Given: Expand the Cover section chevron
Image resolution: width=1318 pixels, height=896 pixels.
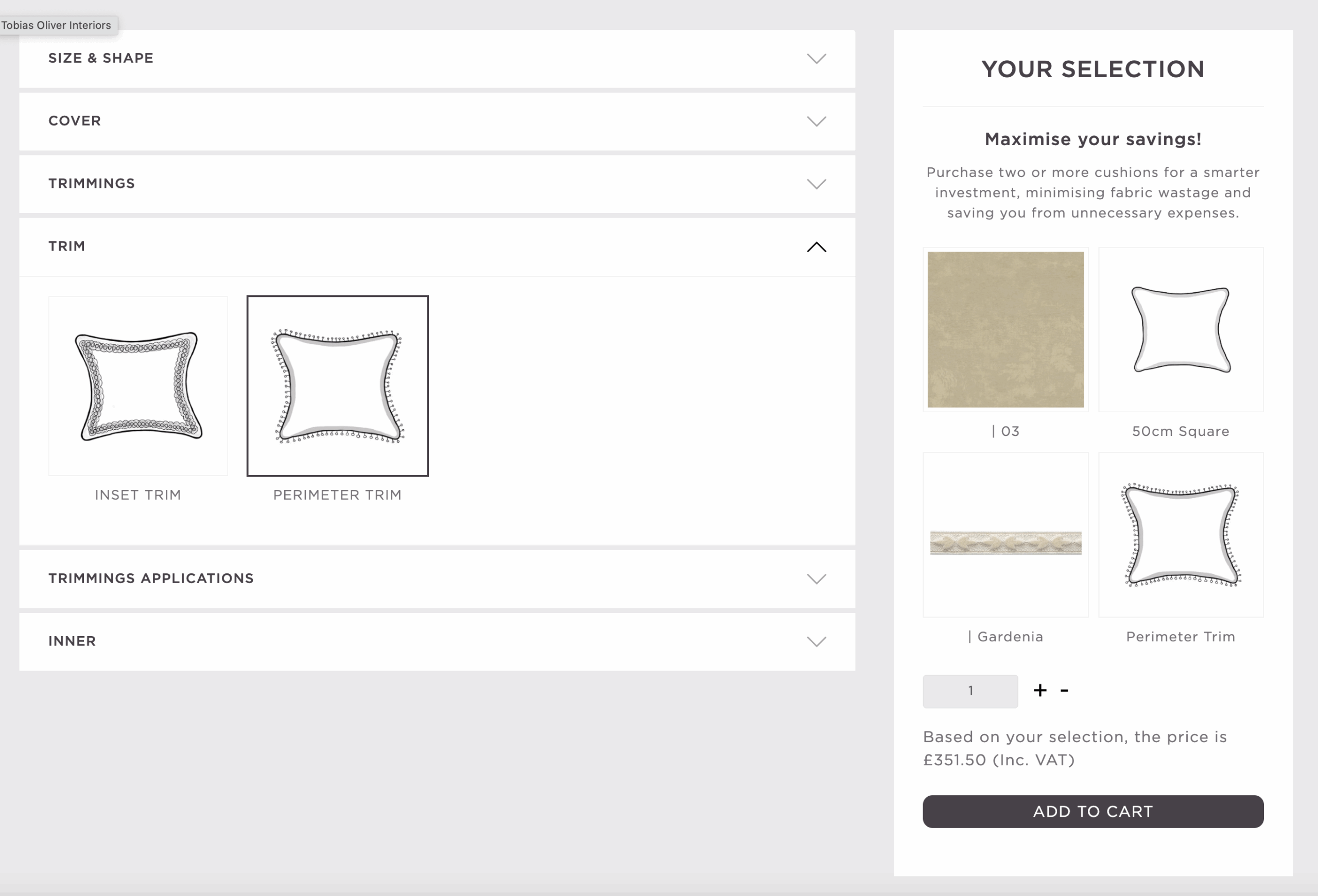Looking at the screenshot, I should [x=816, y=121].
